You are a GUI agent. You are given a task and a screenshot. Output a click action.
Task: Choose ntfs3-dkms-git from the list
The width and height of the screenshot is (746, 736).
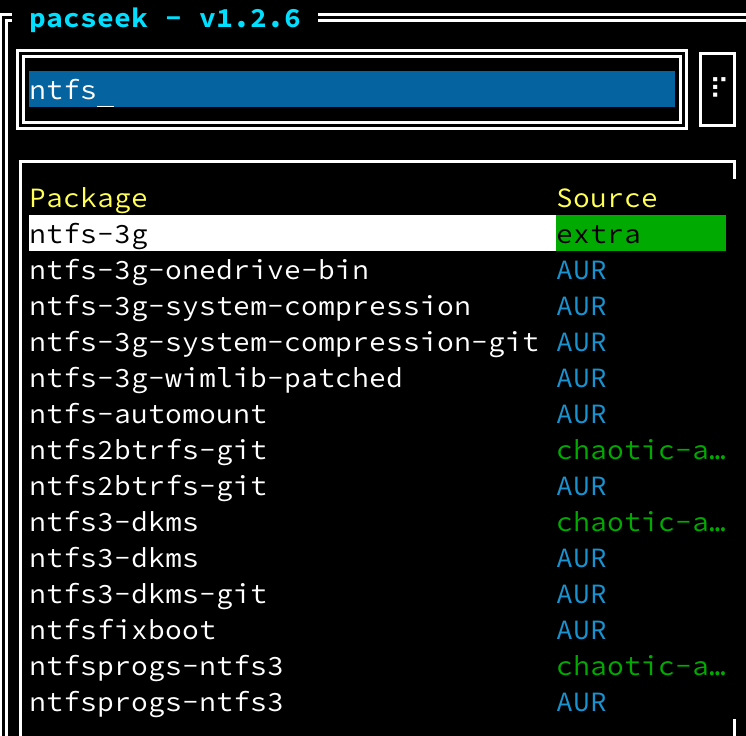coord(147,594)
